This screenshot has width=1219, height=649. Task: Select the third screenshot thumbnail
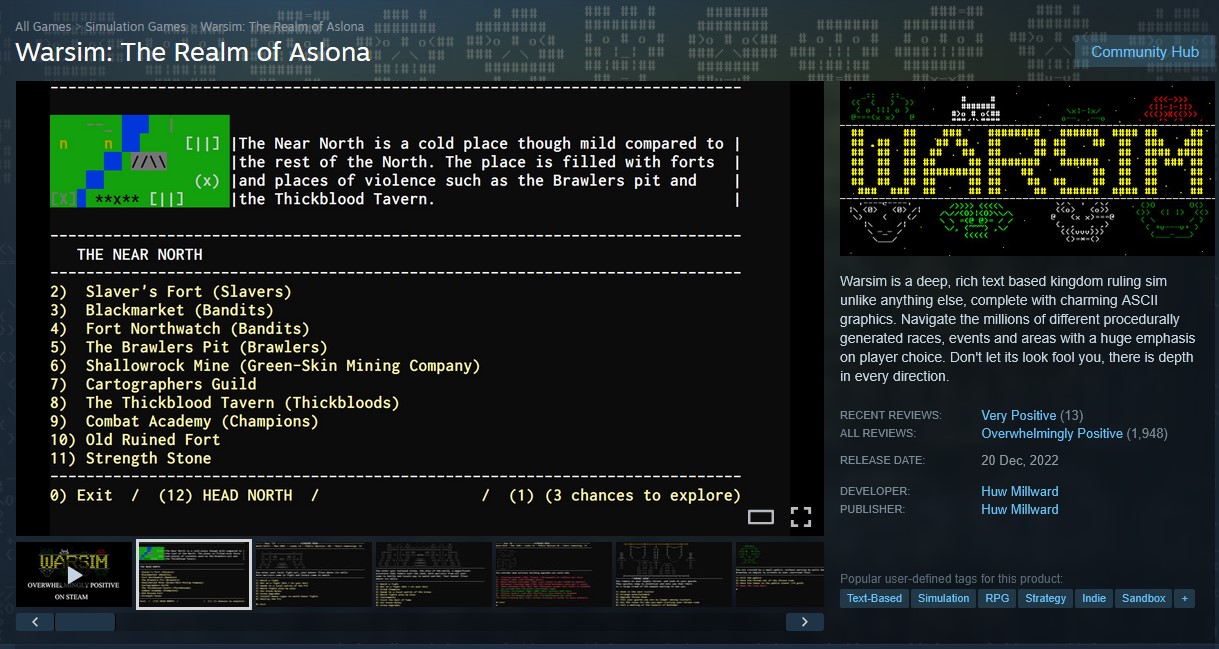pyautogui.click(x=314, y=574)
